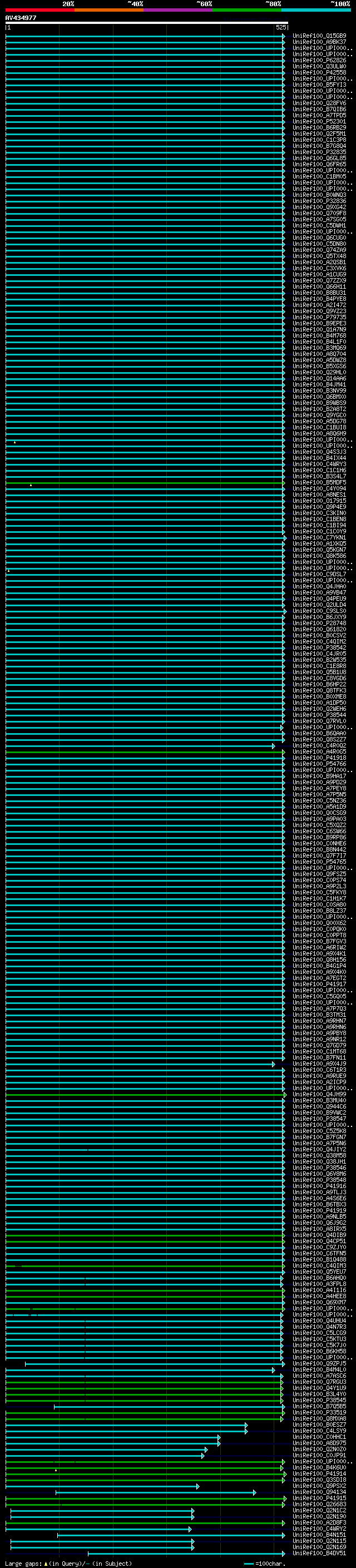Select the UniRef100_Q28FV6 label

tap(319, 103)
